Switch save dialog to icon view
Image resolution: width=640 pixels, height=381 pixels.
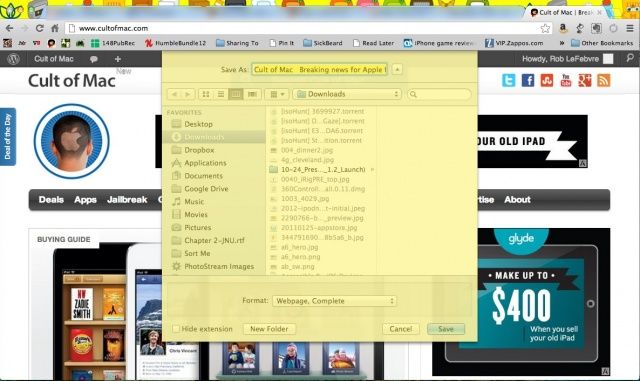[206, 94]
